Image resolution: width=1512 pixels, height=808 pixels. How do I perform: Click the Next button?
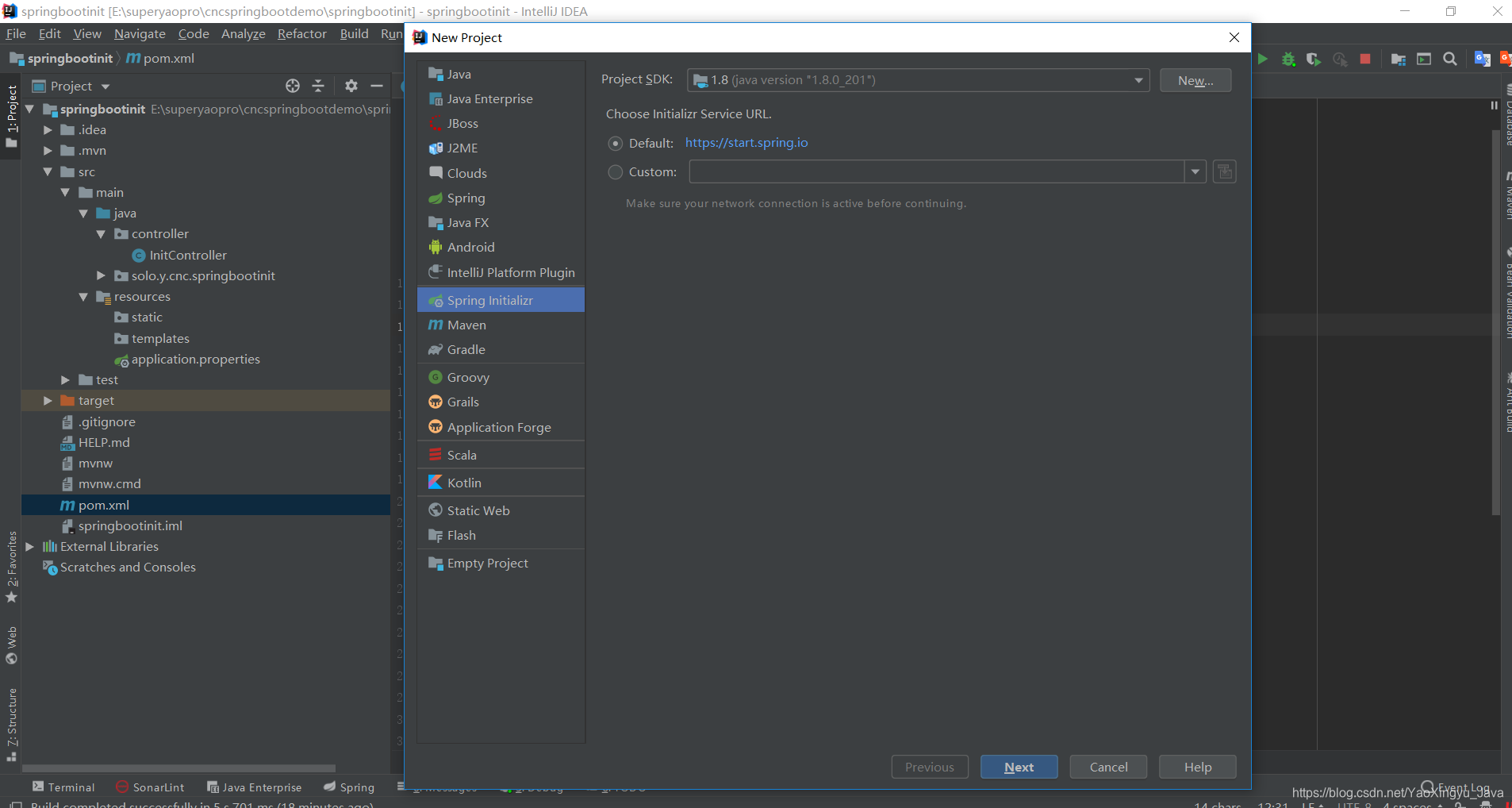1019,767
